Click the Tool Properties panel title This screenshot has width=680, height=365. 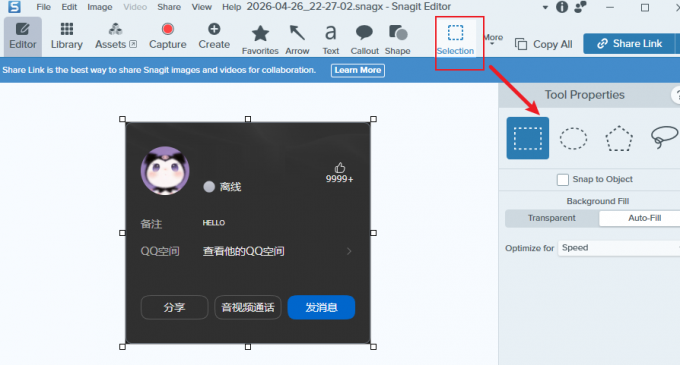point(585,95)
